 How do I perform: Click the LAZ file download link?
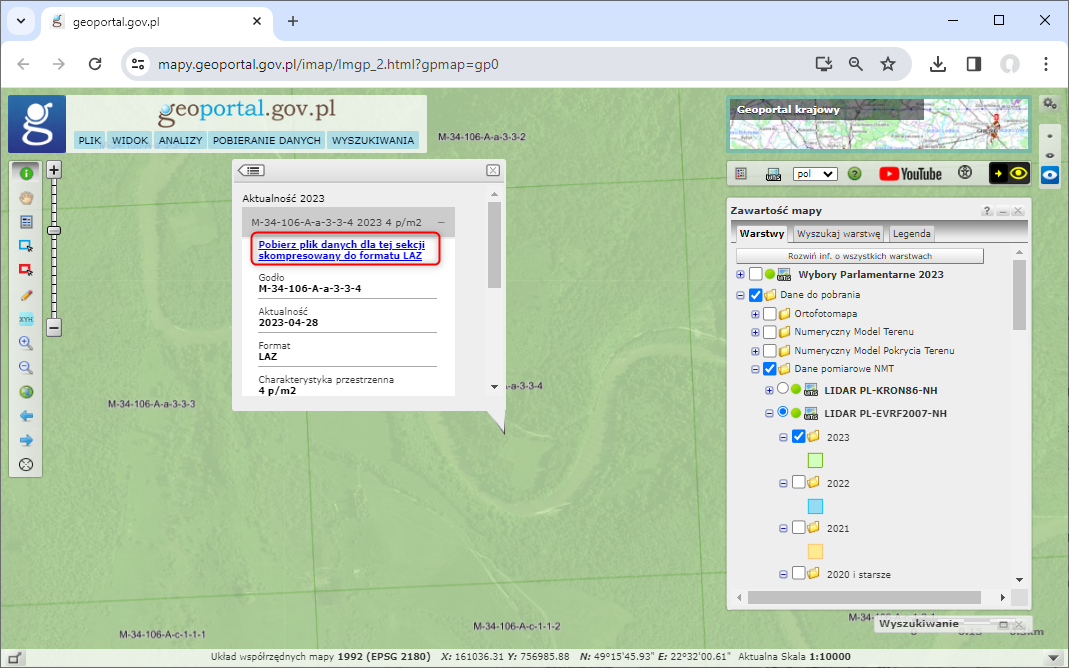340,250
